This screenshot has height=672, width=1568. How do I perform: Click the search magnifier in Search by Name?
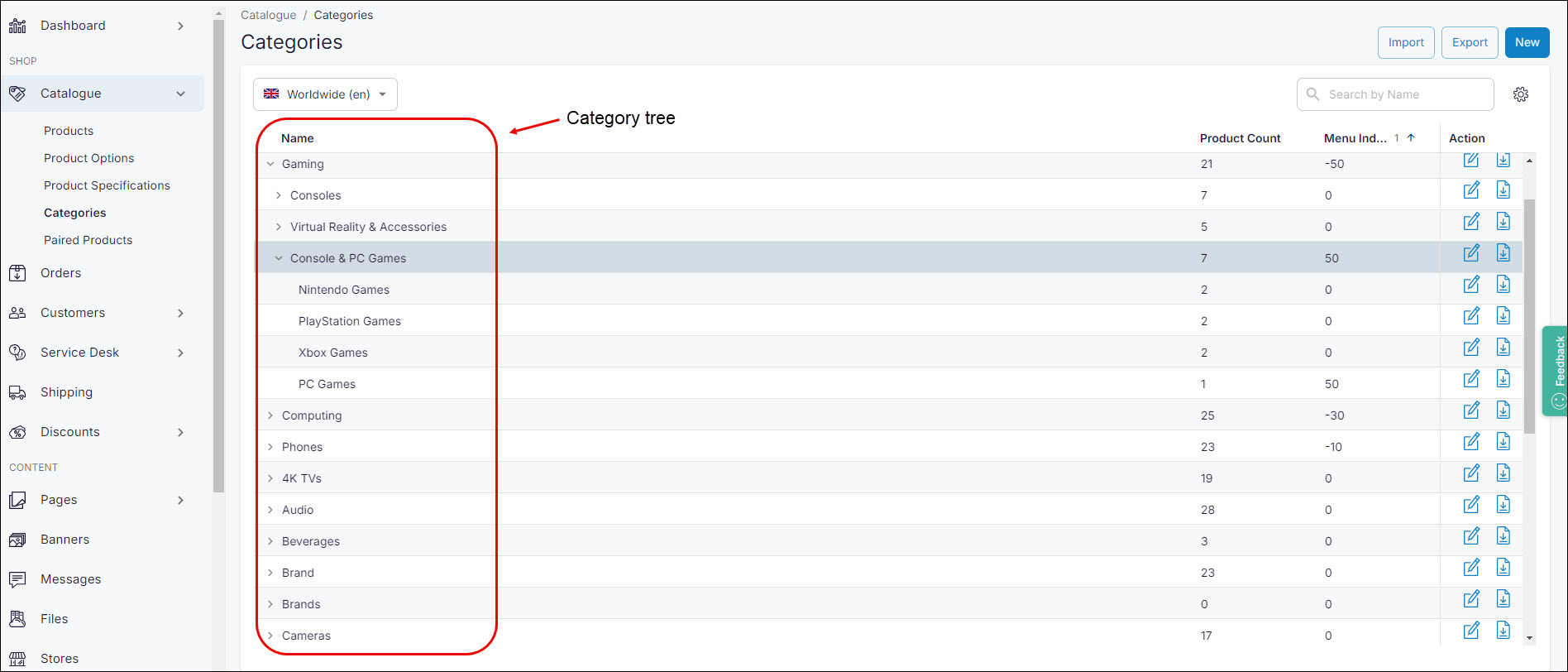[x=1312, y=94]
